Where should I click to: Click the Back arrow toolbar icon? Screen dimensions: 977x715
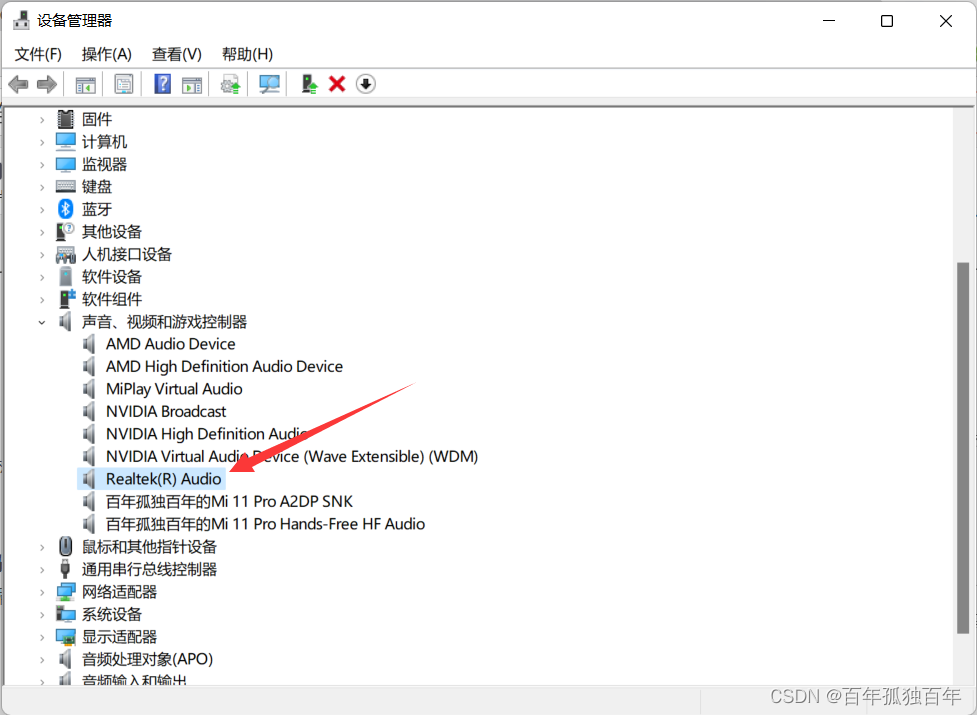[18, 84]
